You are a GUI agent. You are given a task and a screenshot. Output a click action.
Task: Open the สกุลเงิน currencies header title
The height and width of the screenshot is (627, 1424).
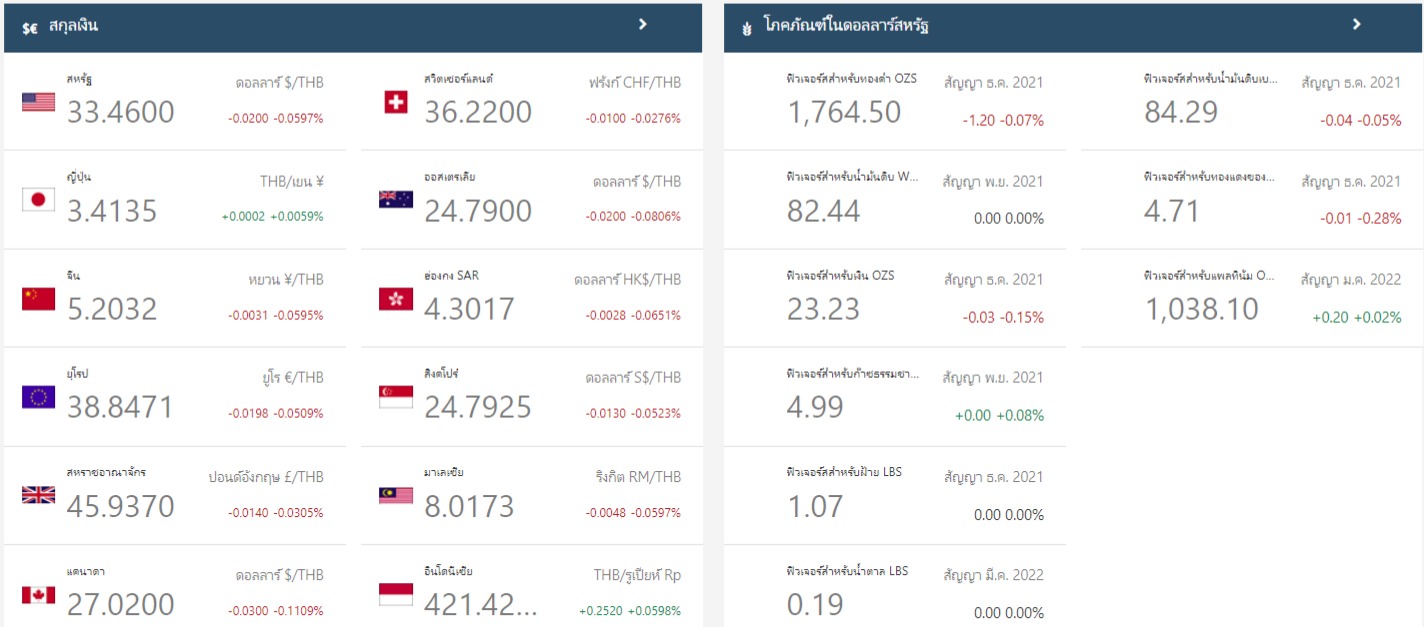pos(73,26)
